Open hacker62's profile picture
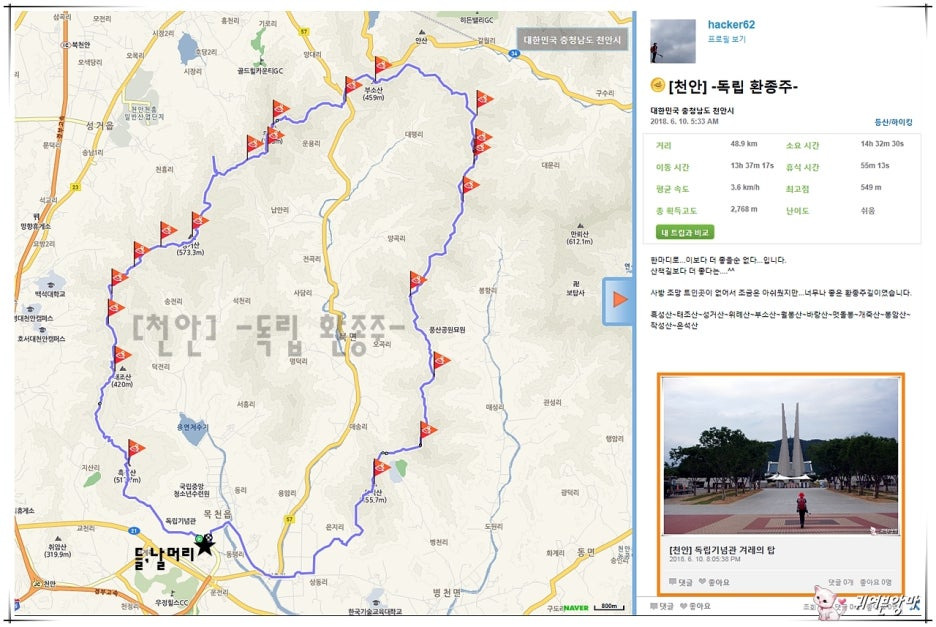This screenshot has height=627, width=936. click(673, 41)
